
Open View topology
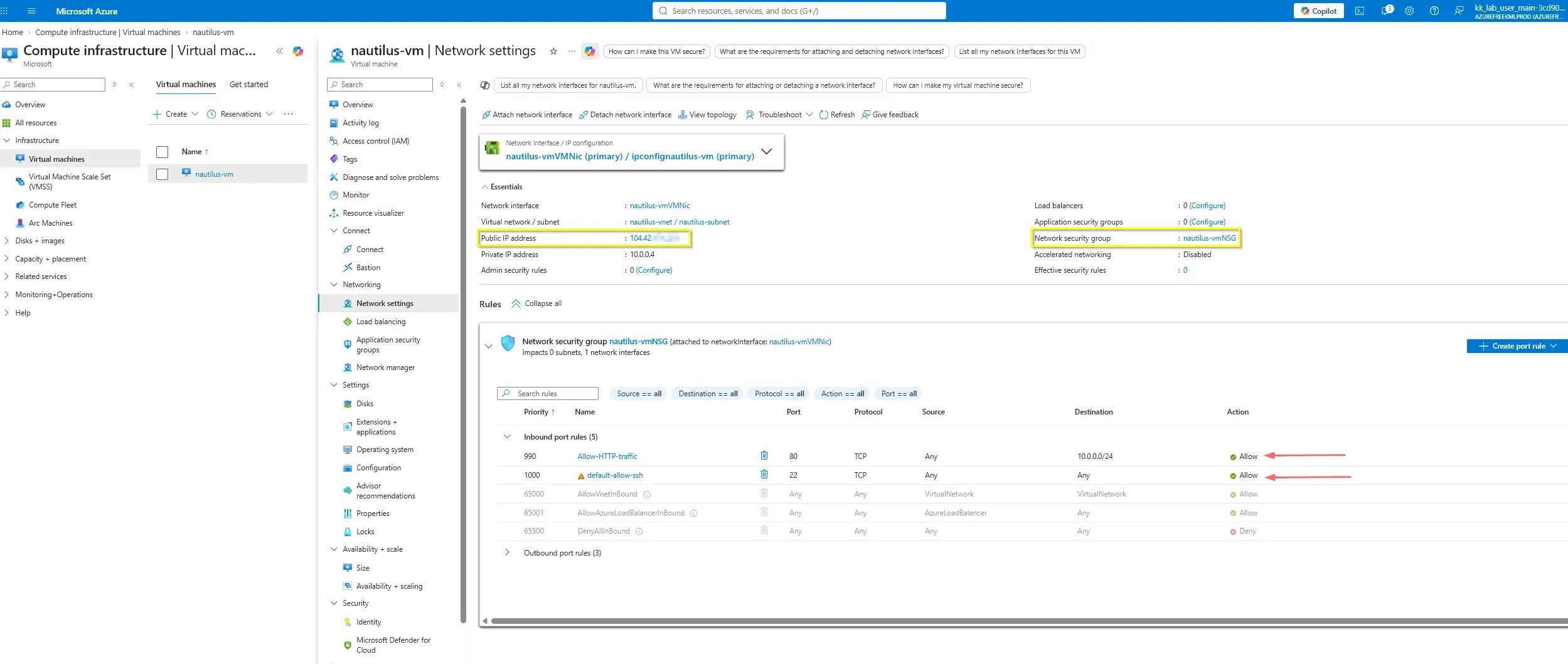pyautogui.click(x=707, y=115)
